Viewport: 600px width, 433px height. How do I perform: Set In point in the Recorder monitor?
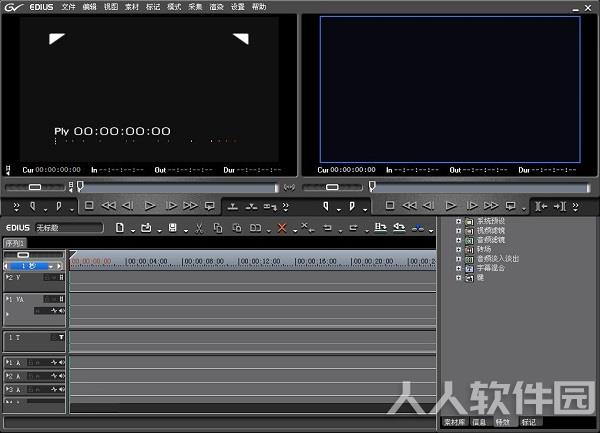(x=326, y=207)
